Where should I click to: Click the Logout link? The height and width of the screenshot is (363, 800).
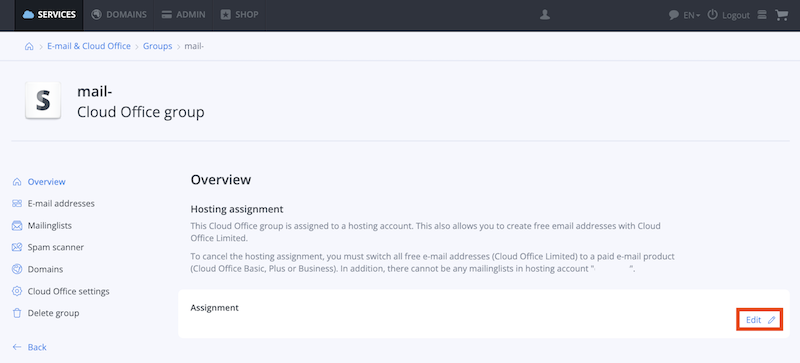[736, 15]
